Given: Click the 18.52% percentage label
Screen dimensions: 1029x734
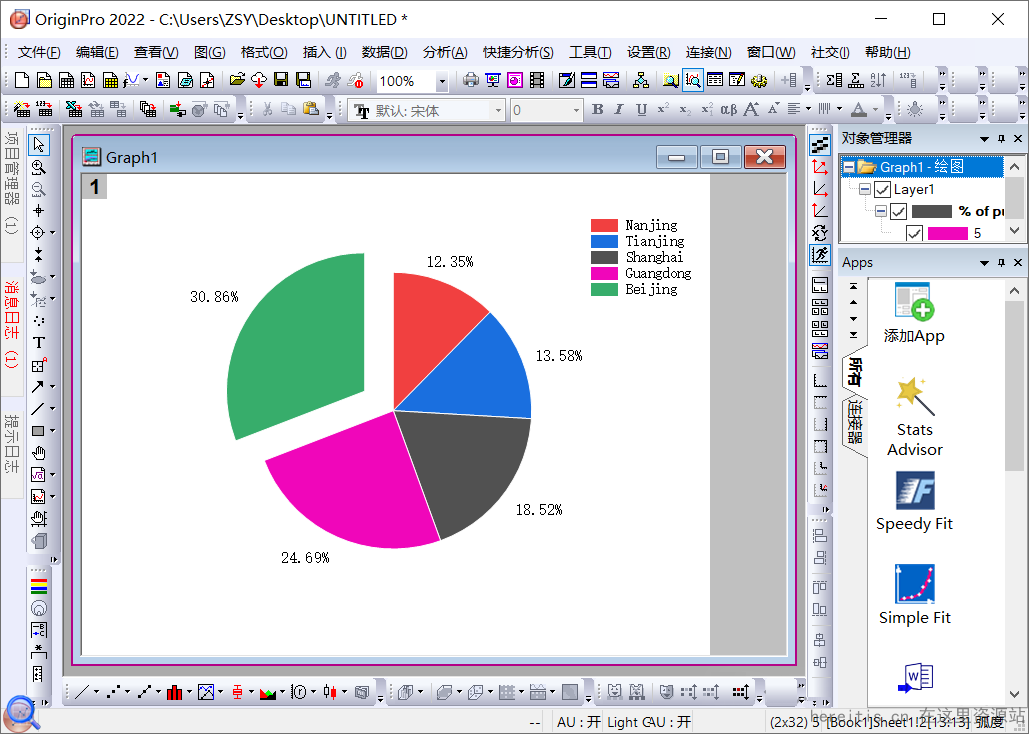Looking at the screenshot, I should (x=539, y=510).
